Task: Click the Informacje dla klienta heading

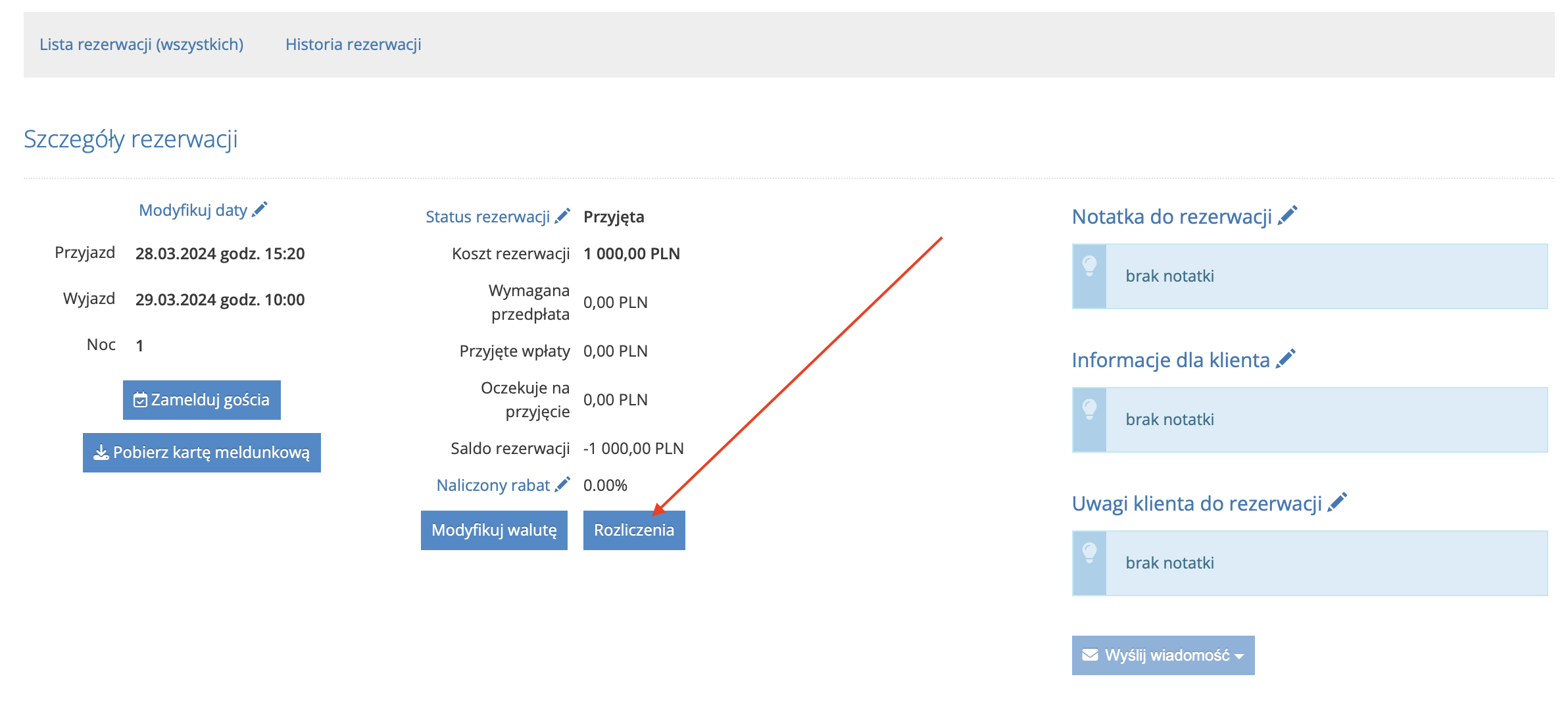Action: click(1171, 360)
